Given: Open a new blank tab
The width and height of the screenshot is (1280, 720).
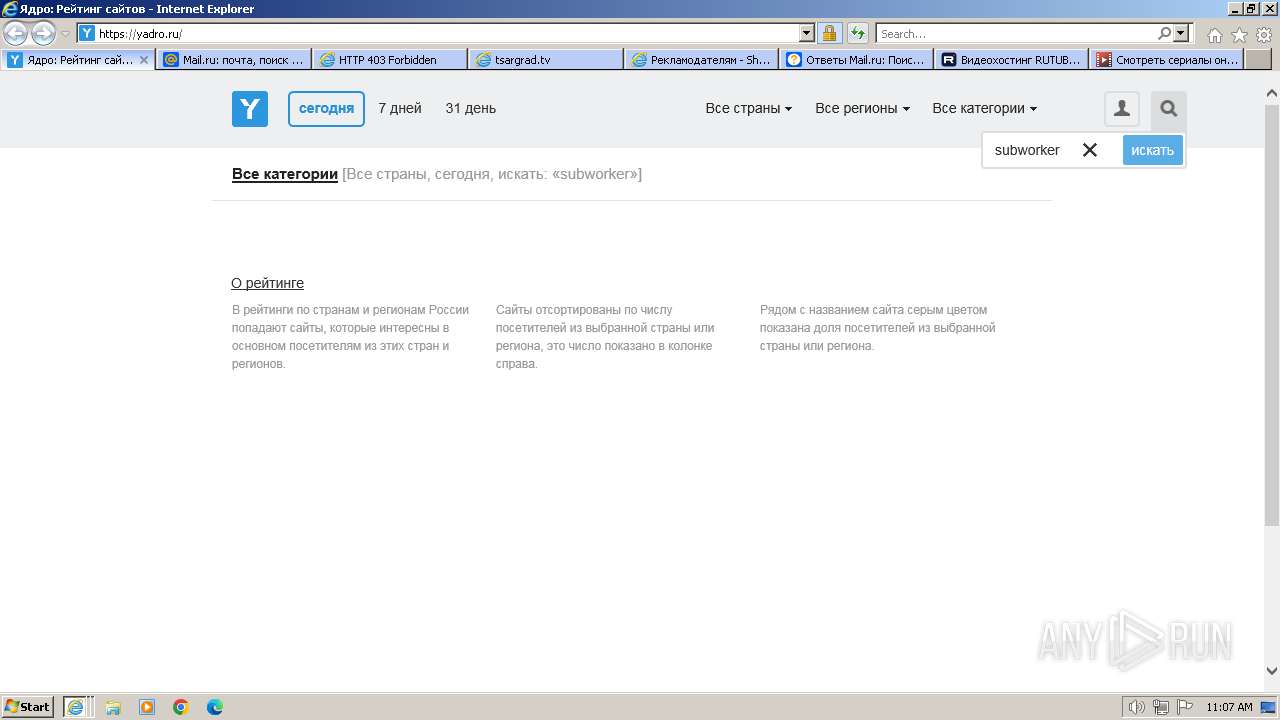Looking at the screenshot, I should [1258, 60].
